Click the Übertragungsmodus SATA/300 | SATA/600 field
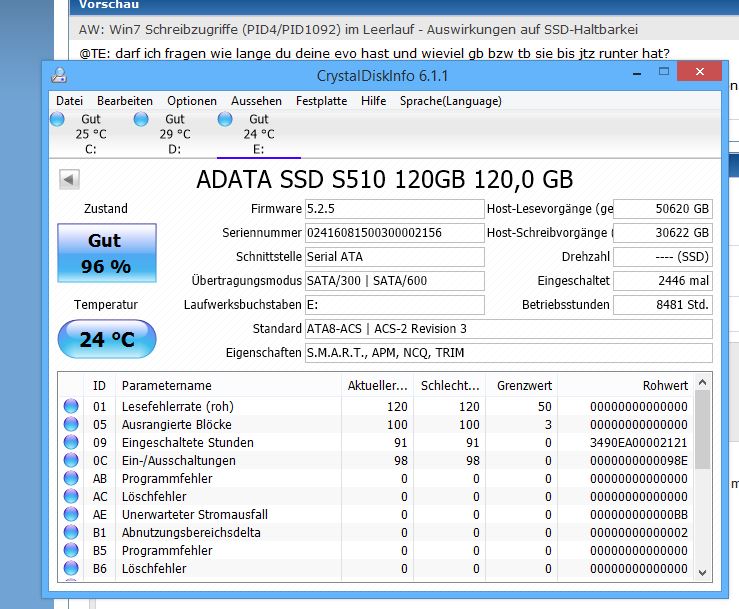The width and height of the screenshot is (739, 609). [x=394, y=281]
